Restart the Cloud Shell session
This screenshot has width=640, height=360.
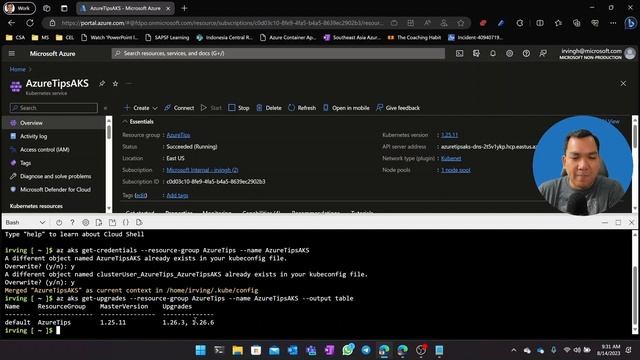tap(59, 222)
